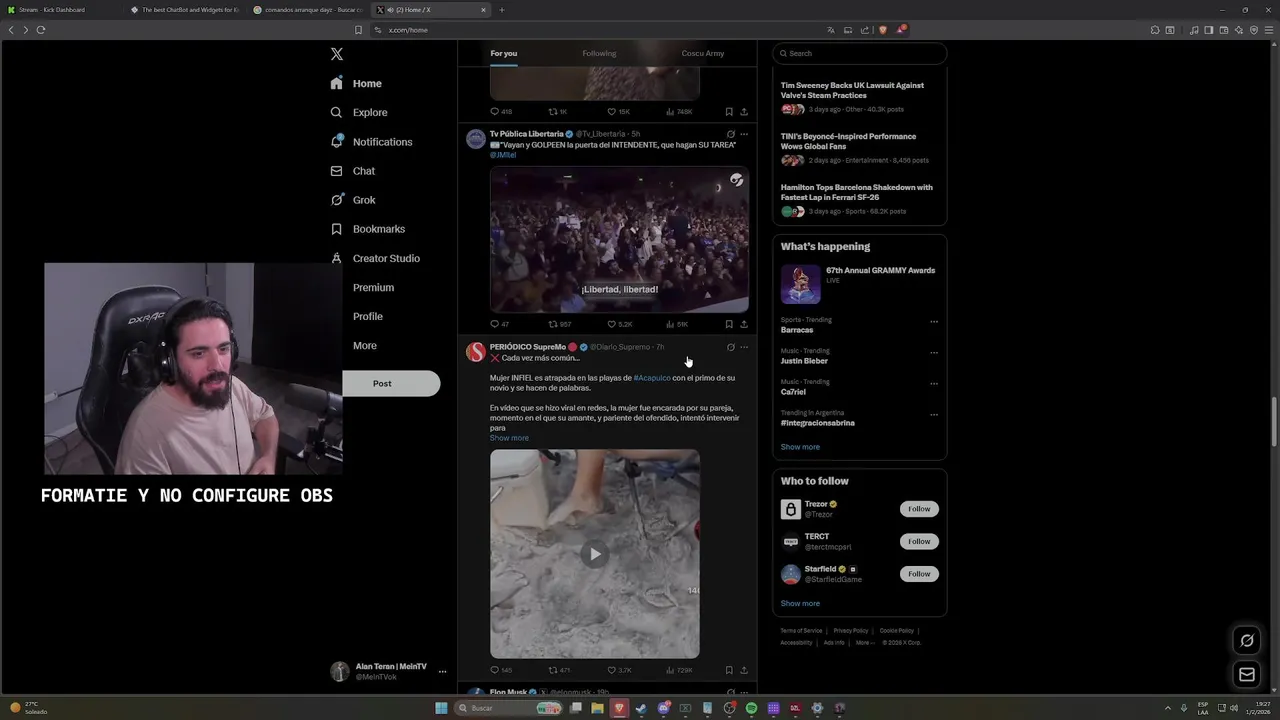This screenshot has height=720, width=1280.
Task: Open TINI's Beyoncé-Inspired Performance story
Action: tap(848, 141)
